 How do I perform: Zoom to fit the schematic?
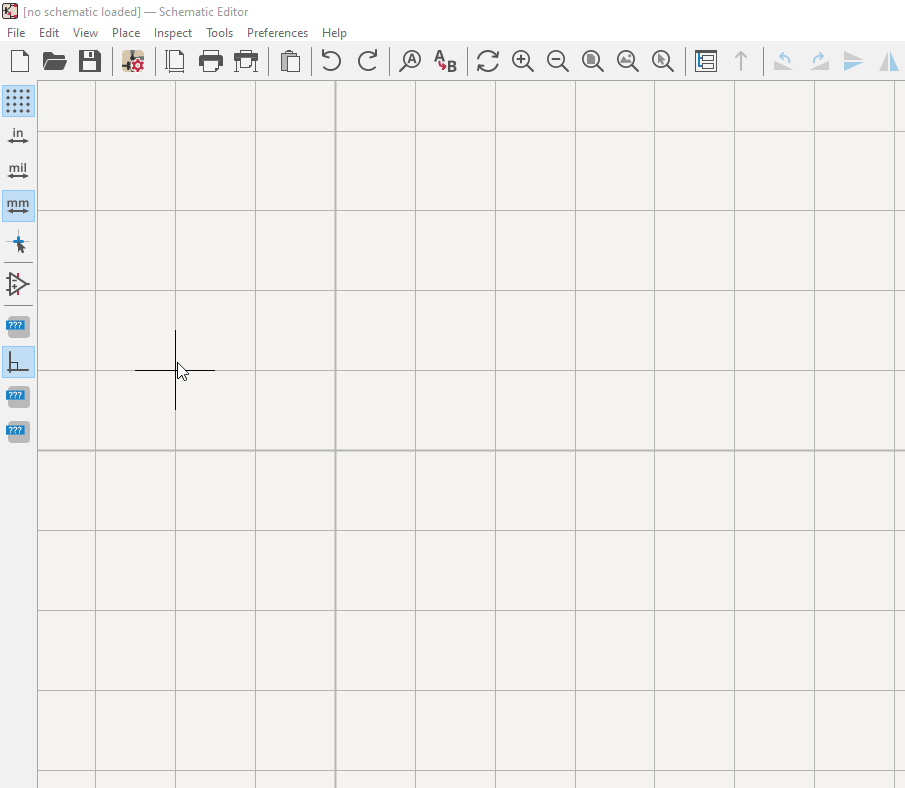pyautogui.click(x=592, y=61)
